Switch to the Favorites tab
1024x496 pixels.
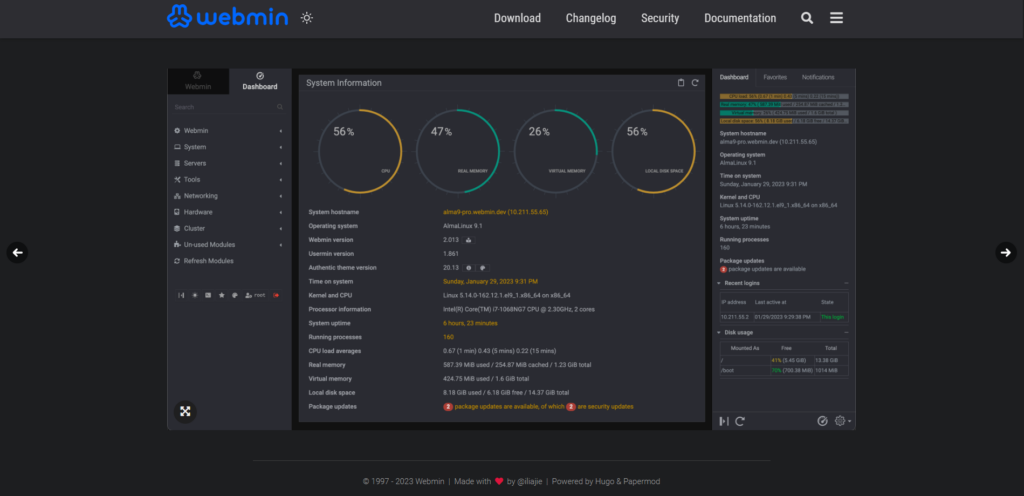775,77
